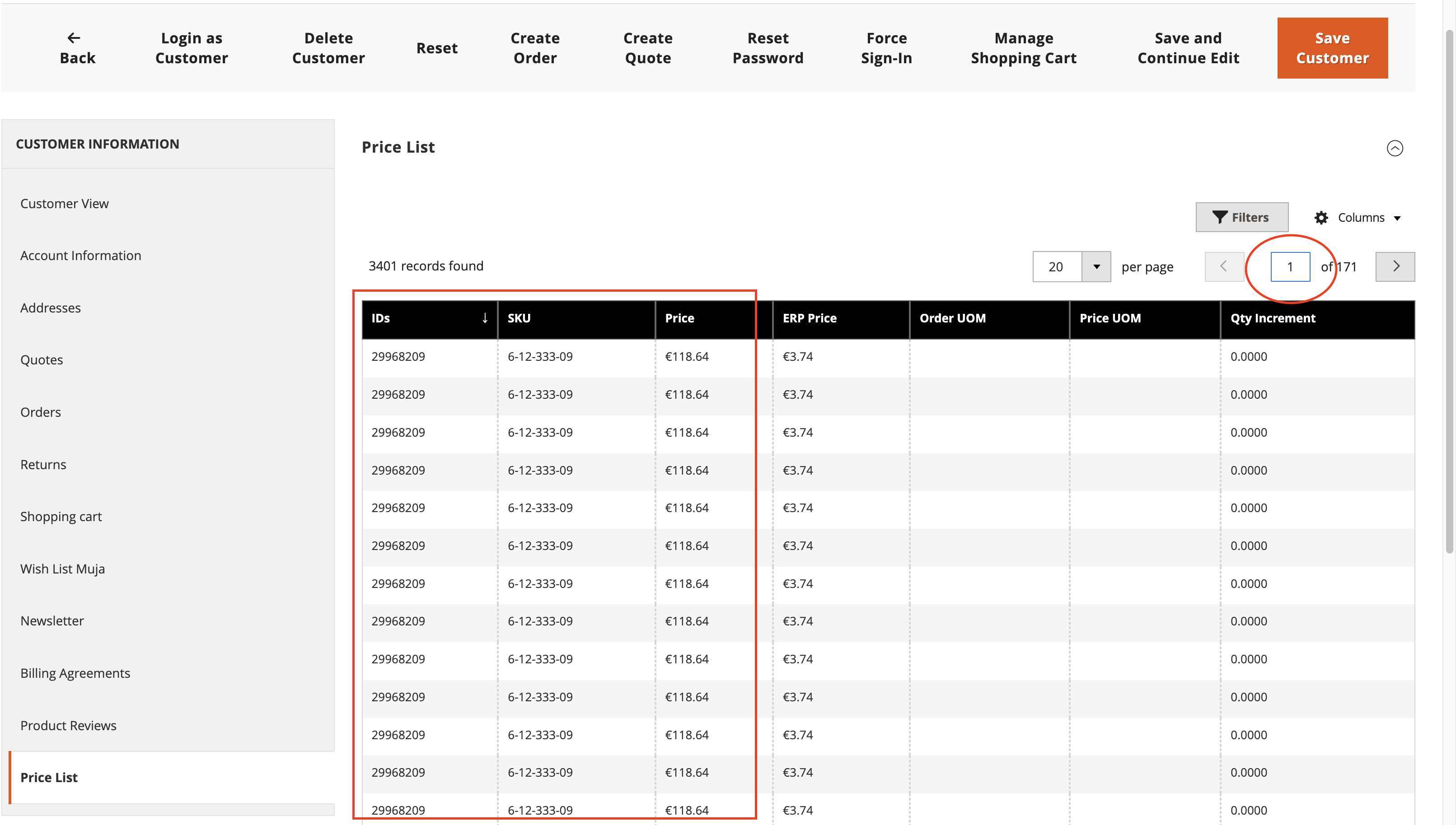This screenshot has height=825, width=1456.
Task: Click the Columns gear icon
Action: tap(1320, 218)
